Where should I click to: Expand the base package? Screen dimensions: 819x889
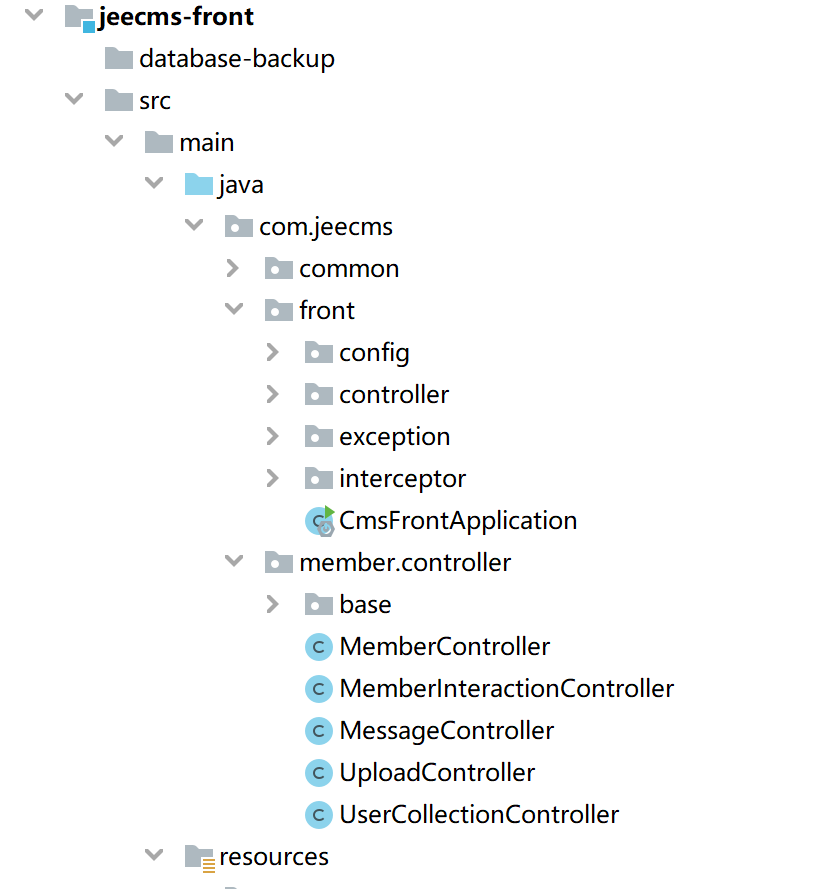click(273, 605)
